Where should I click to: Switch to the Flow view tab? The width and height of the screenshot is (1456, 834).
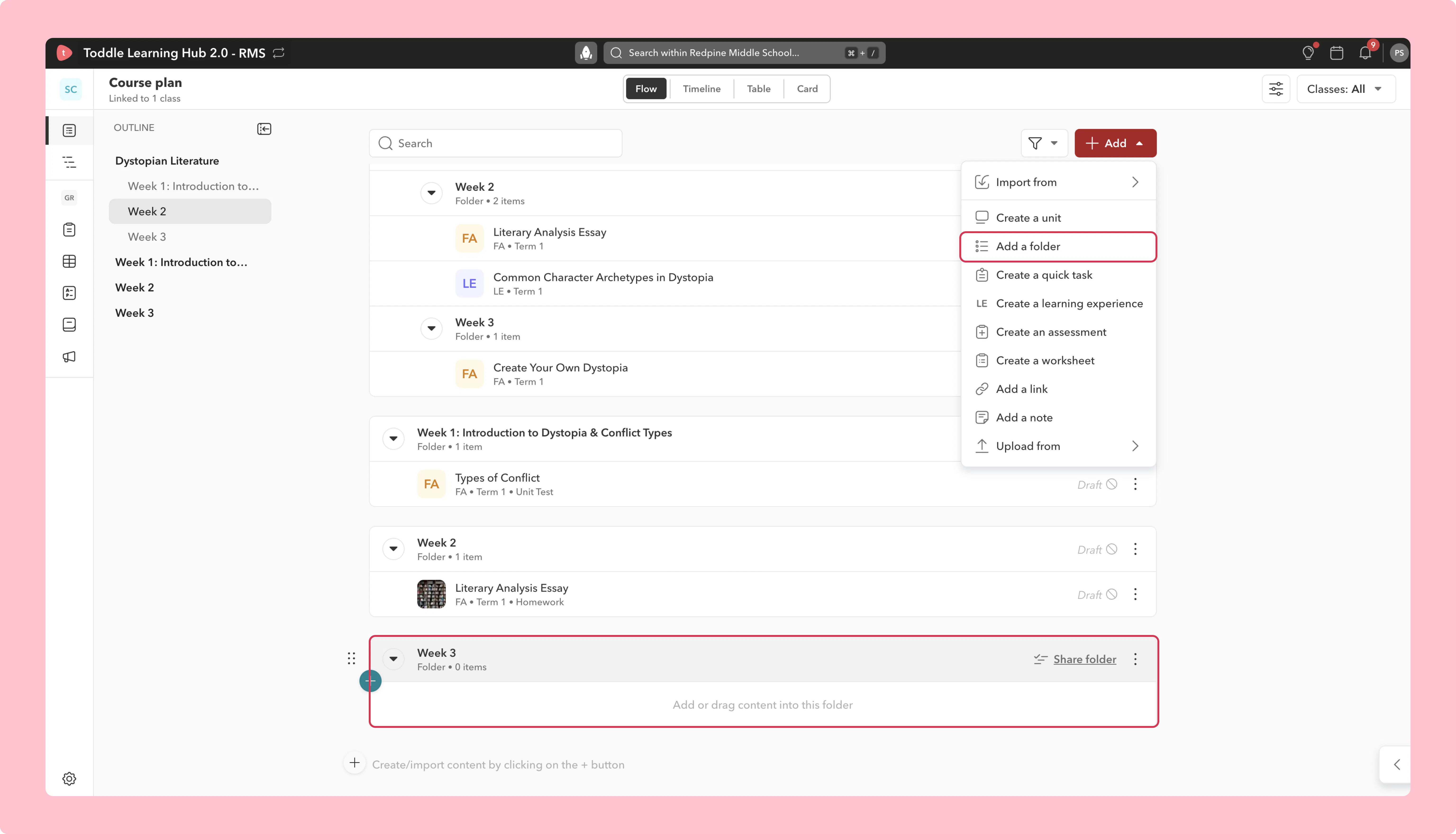(646, 89)
